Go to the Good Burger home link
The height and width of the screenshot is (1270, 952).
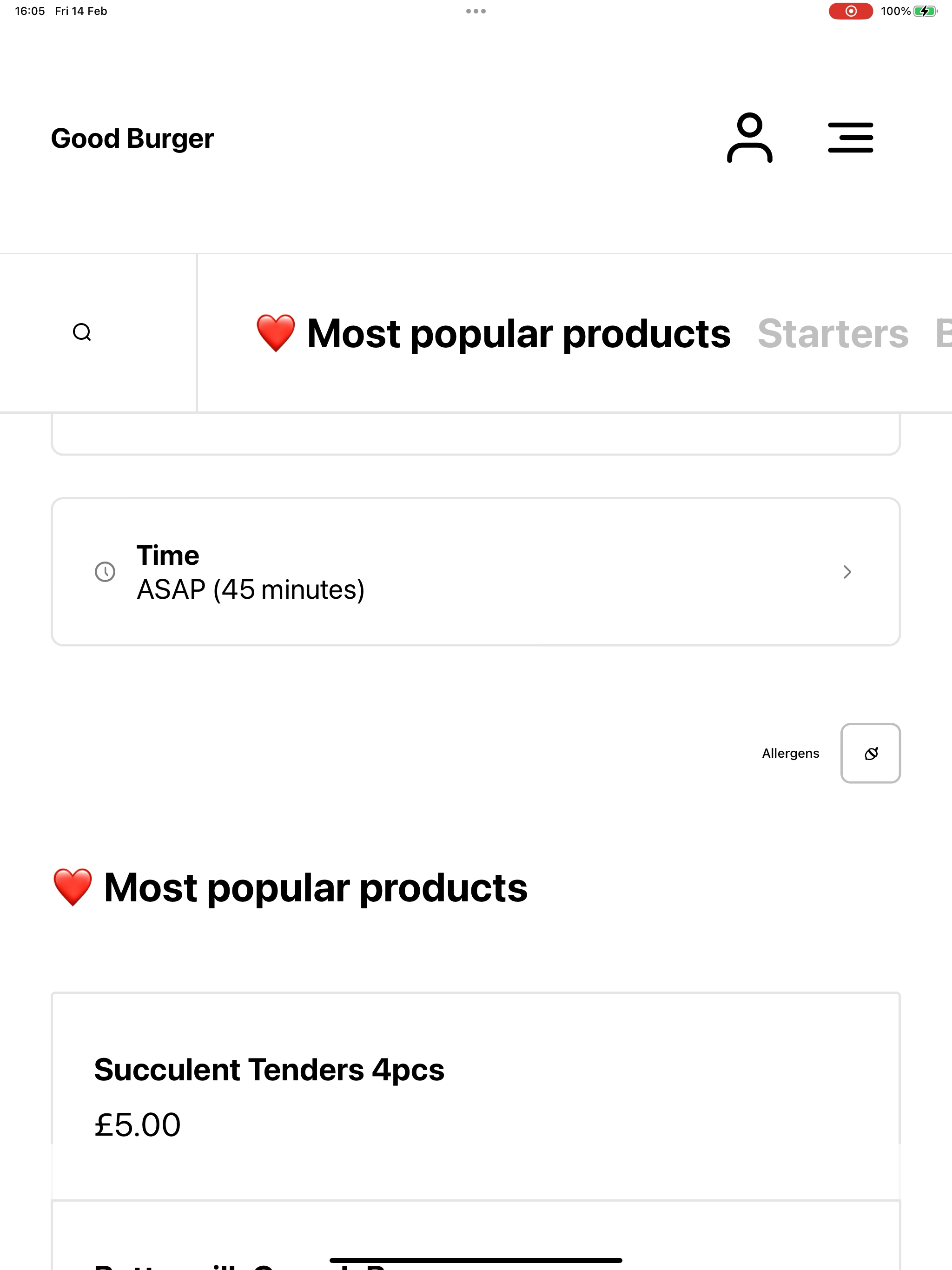coord(132,139)
